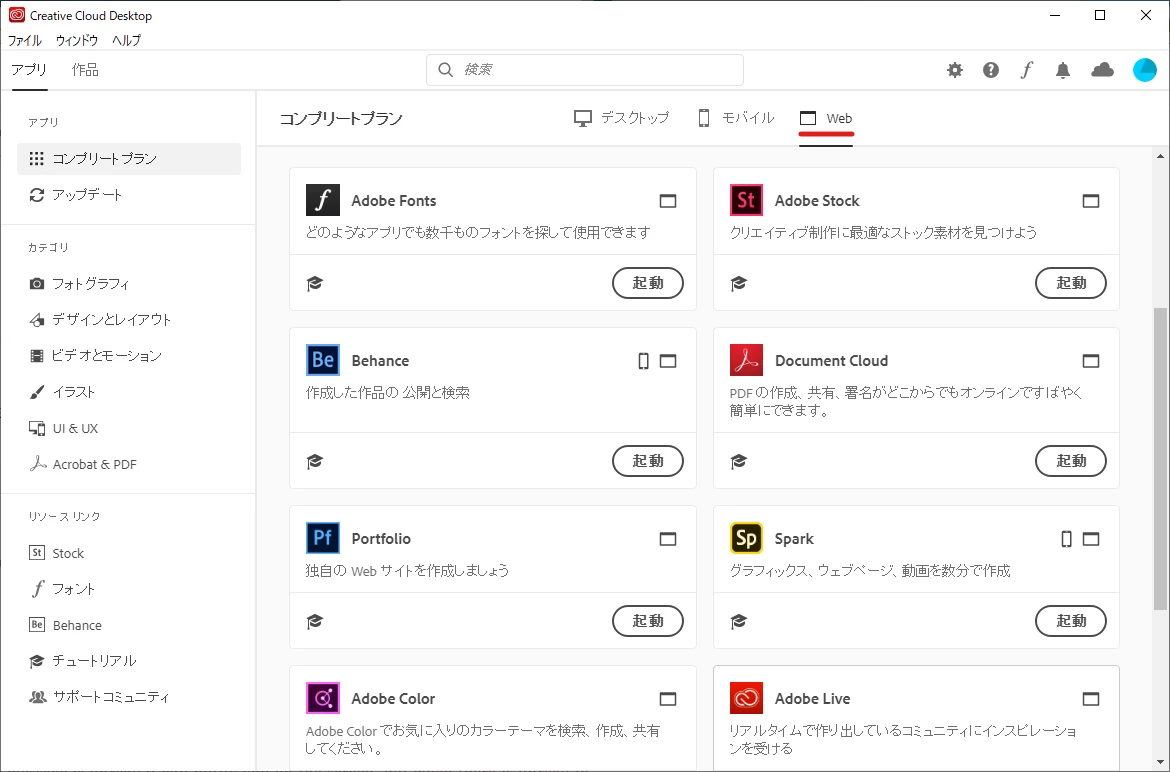
Task: Open the ウィンドウ menu
Action: [x=77, y=40]
